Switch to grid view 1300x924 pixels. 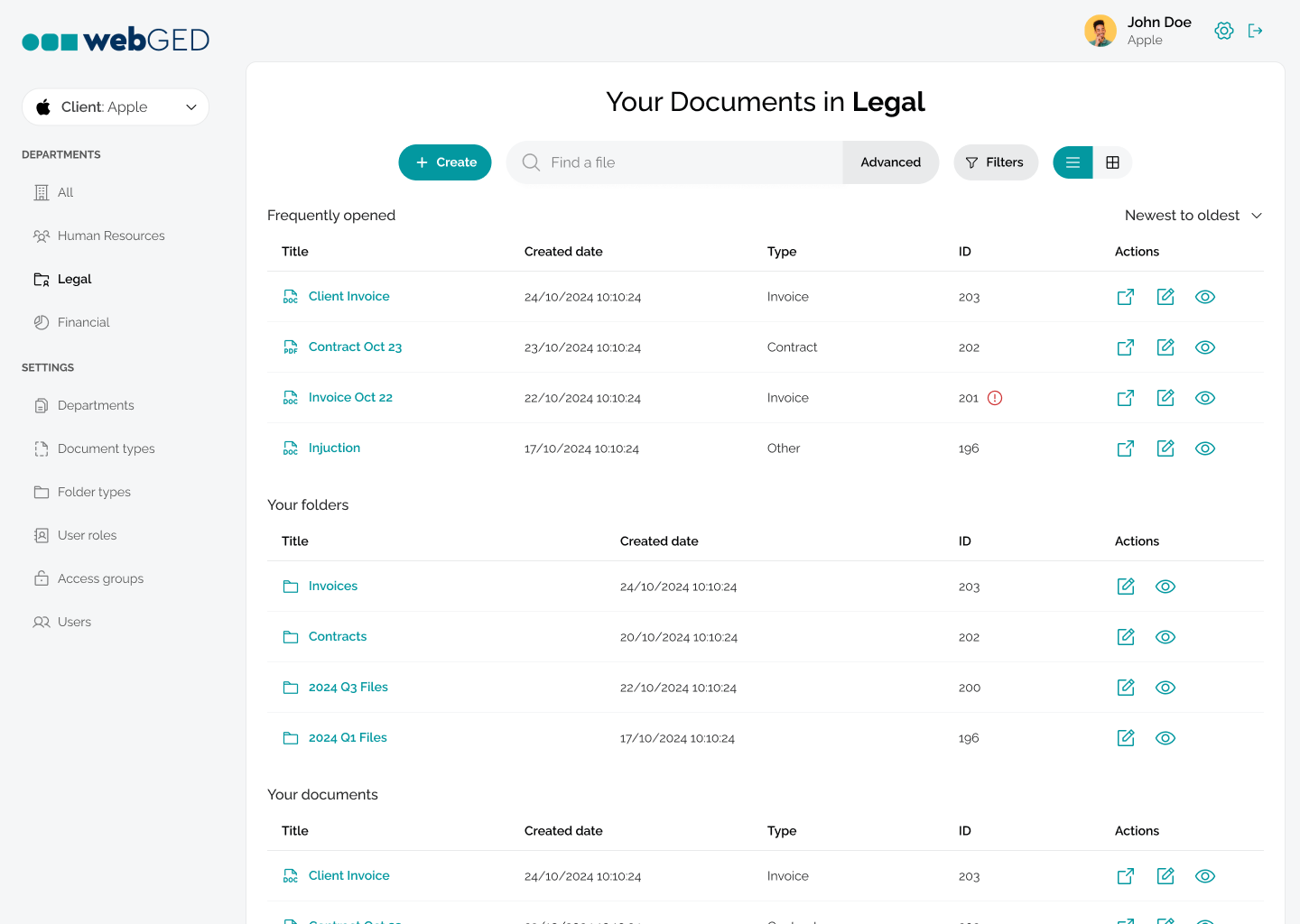click(x=1113, y=162)
